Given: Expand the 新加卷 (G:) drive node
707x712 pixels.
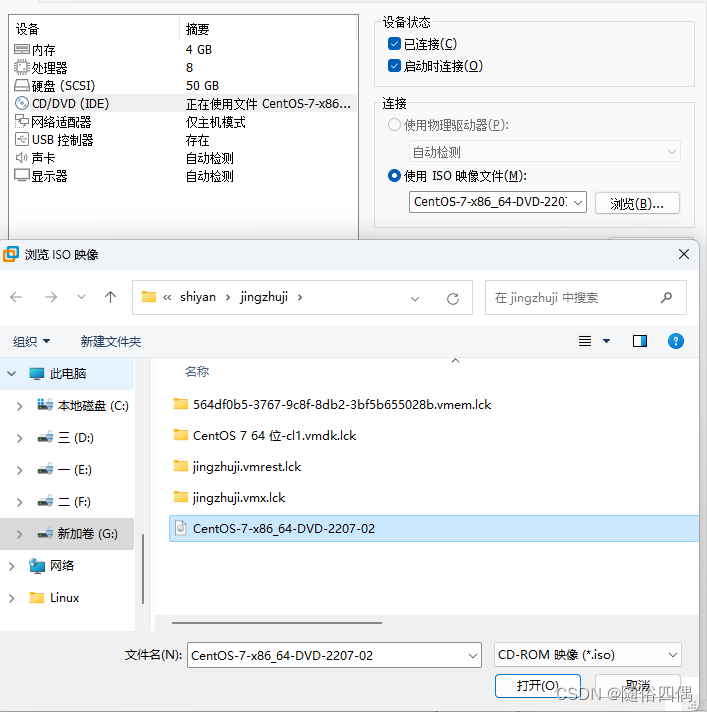Looking at the screenshot, I should tap(19, 534).
